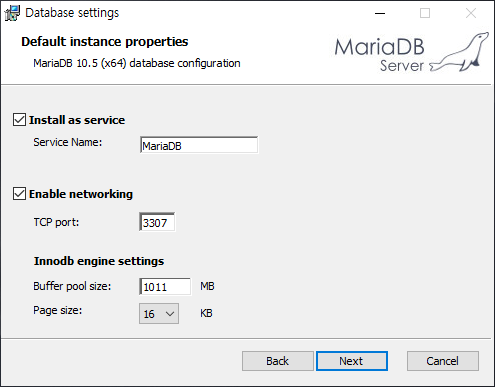Click the Buffer pool size label

(x=72, y=286)
